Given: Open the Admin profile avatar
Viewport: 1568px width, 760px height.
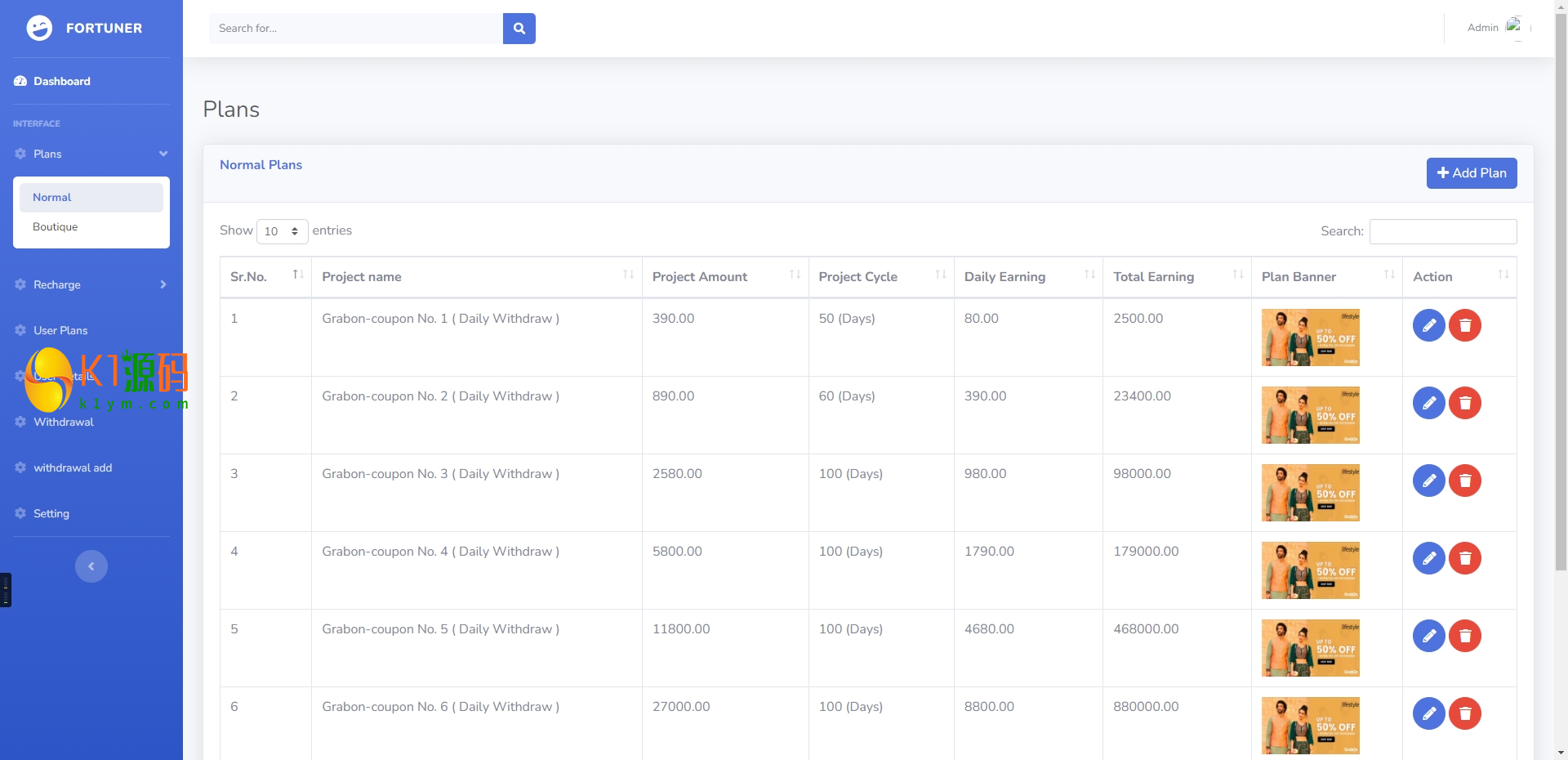Looking at the screenshot, I should [1513, 26].
